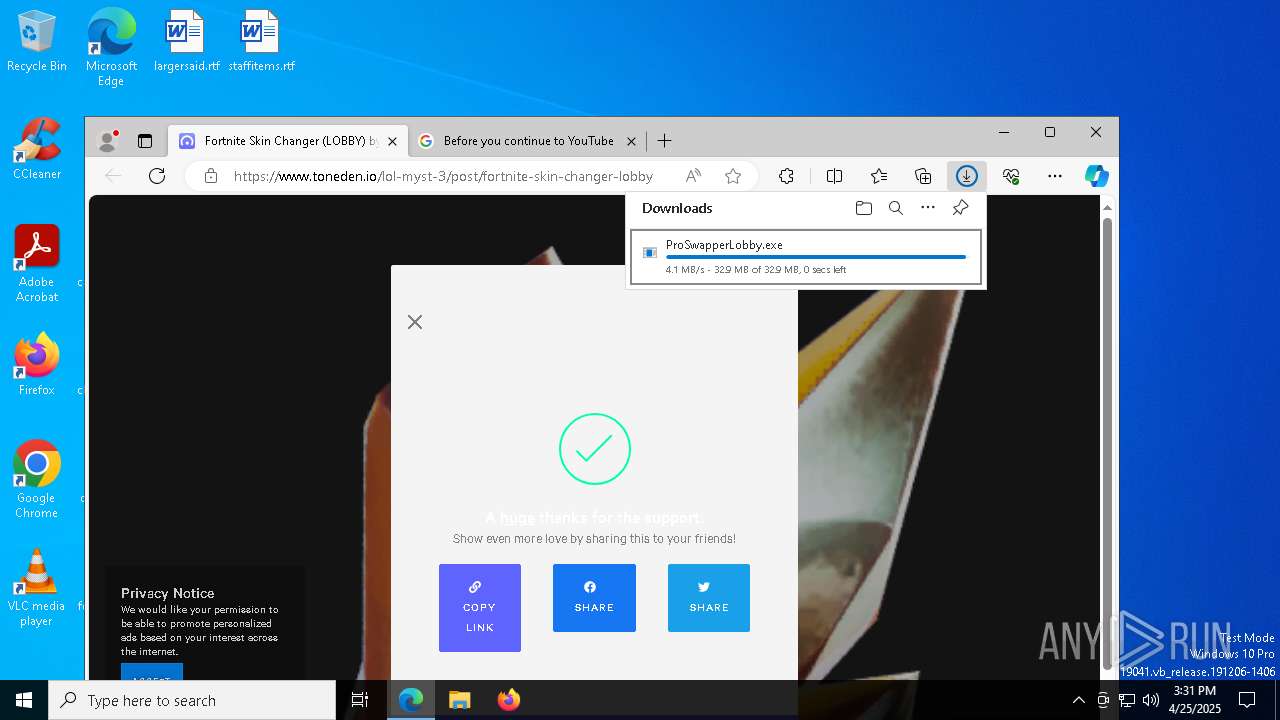Add page to favorites star icon
1280x720 pixels.
(733, 176)
